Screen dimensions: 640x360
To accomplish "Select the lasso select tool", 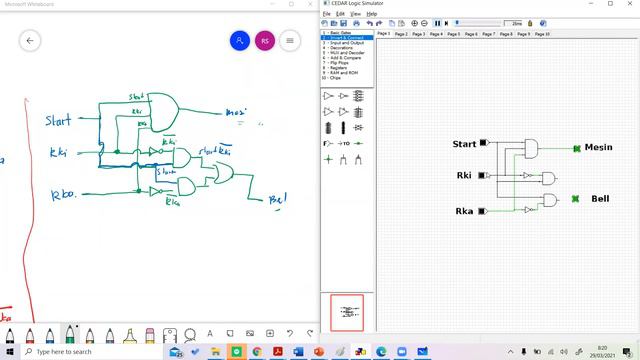I will click(190, 335).
